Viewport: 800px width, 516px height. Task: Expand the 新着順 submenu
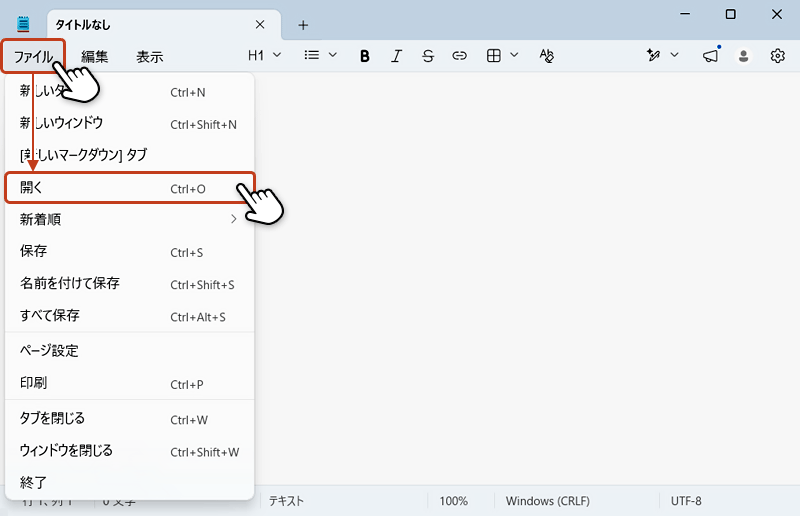click(x=130, y=219)
